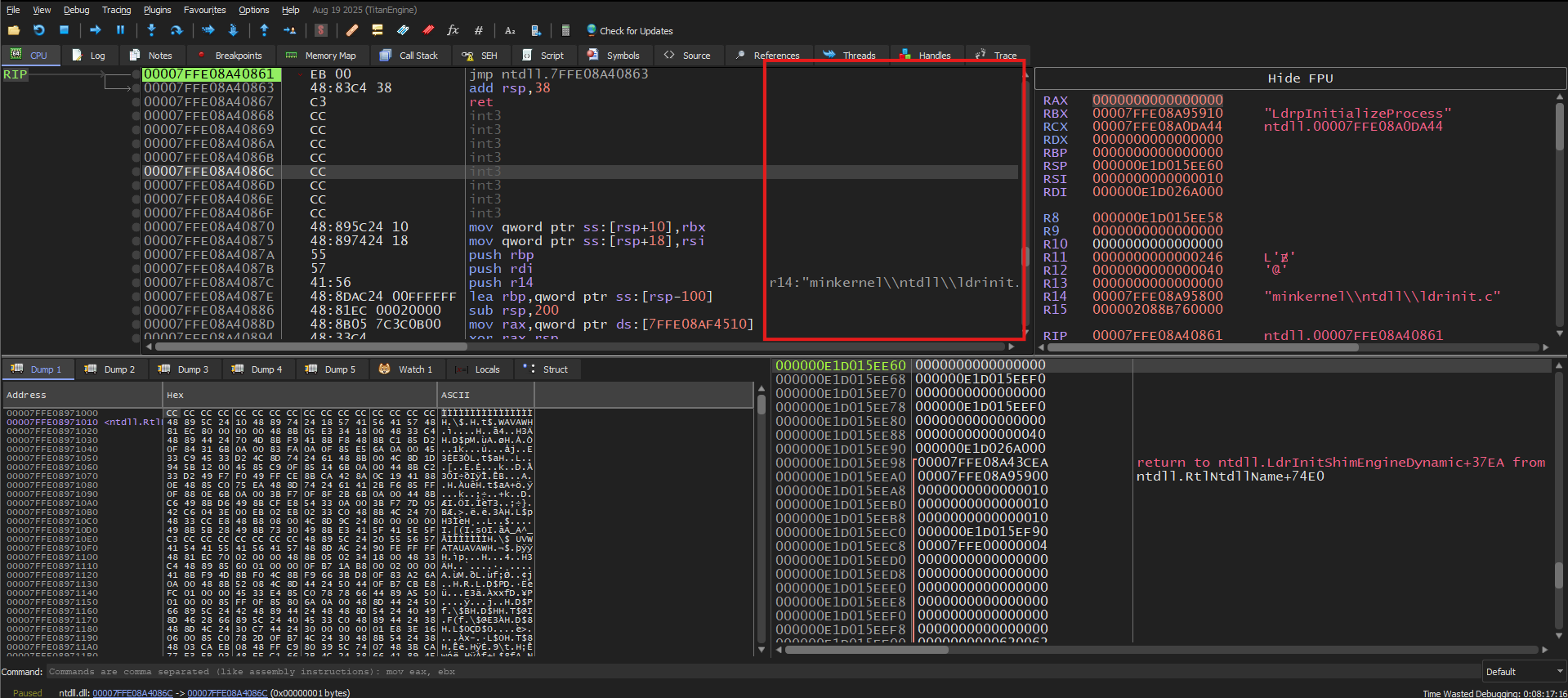Show Labels via toolbar icon
This screenshot has height=698, width=1568.
click(403, 30)
